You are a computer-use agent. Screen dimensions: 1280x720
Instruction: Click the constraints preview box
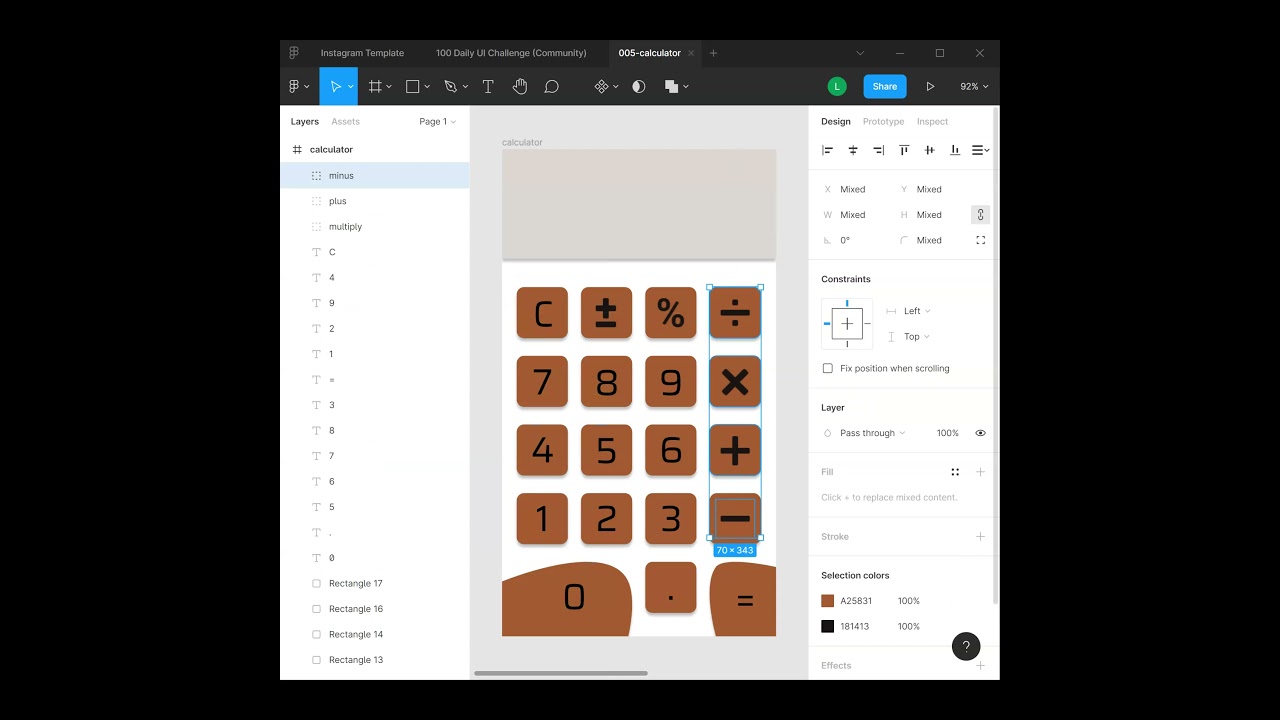(x=847, y=324)
